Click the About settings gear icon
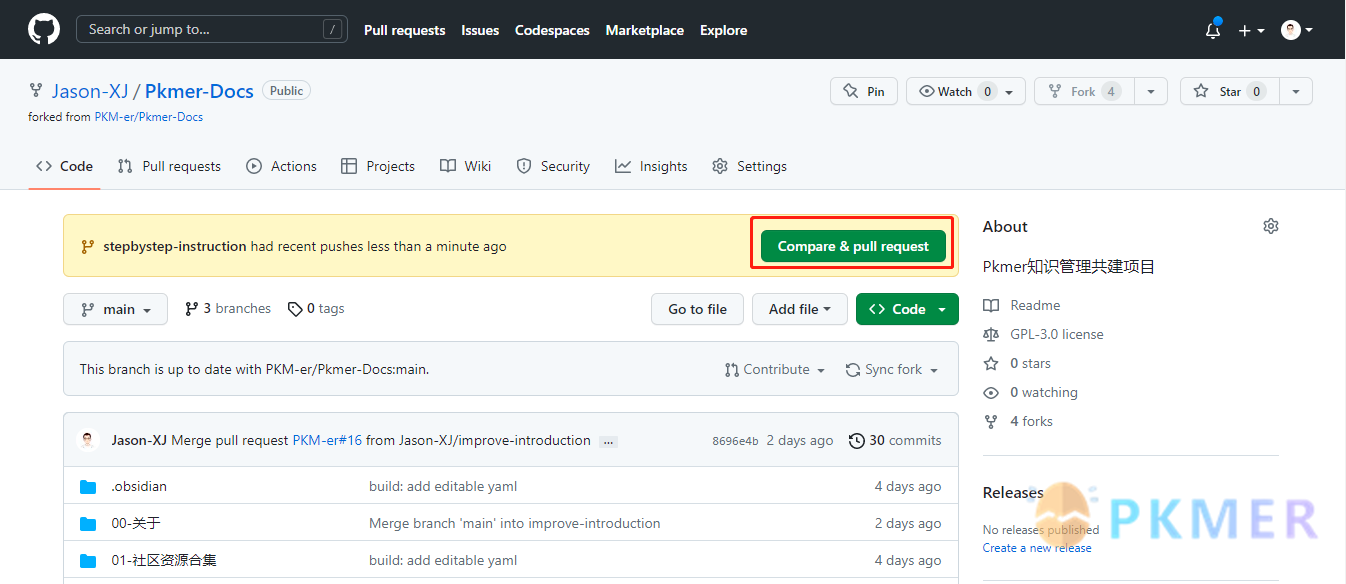Screen dimensions: 1346x584 (x=1271, y=226)
